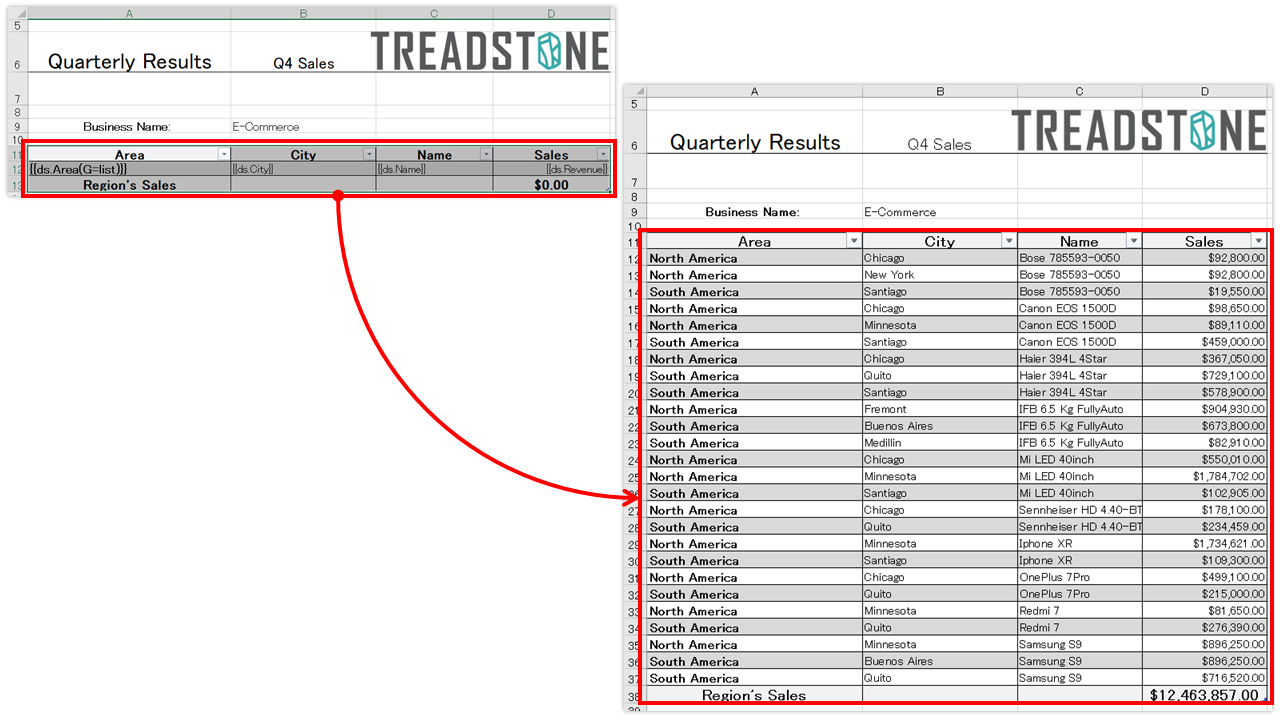This screenshot has height=720, width=1280.
Task: Select row 38 header in right sheet
Action: 634,695
